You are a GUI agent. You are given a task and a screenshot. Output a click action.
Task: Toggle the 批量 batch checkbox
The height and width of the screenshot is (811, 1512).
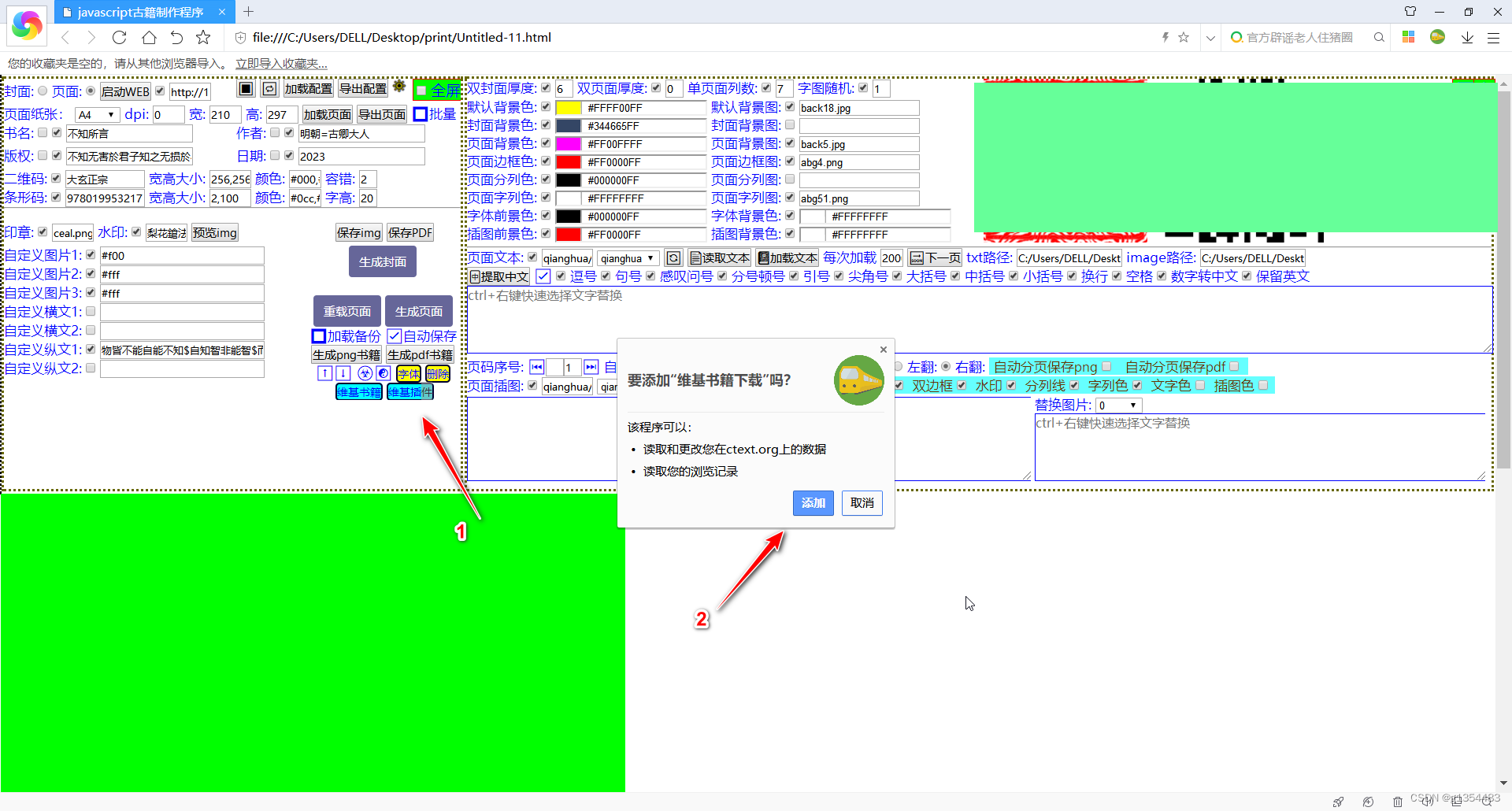coord(421,114)
